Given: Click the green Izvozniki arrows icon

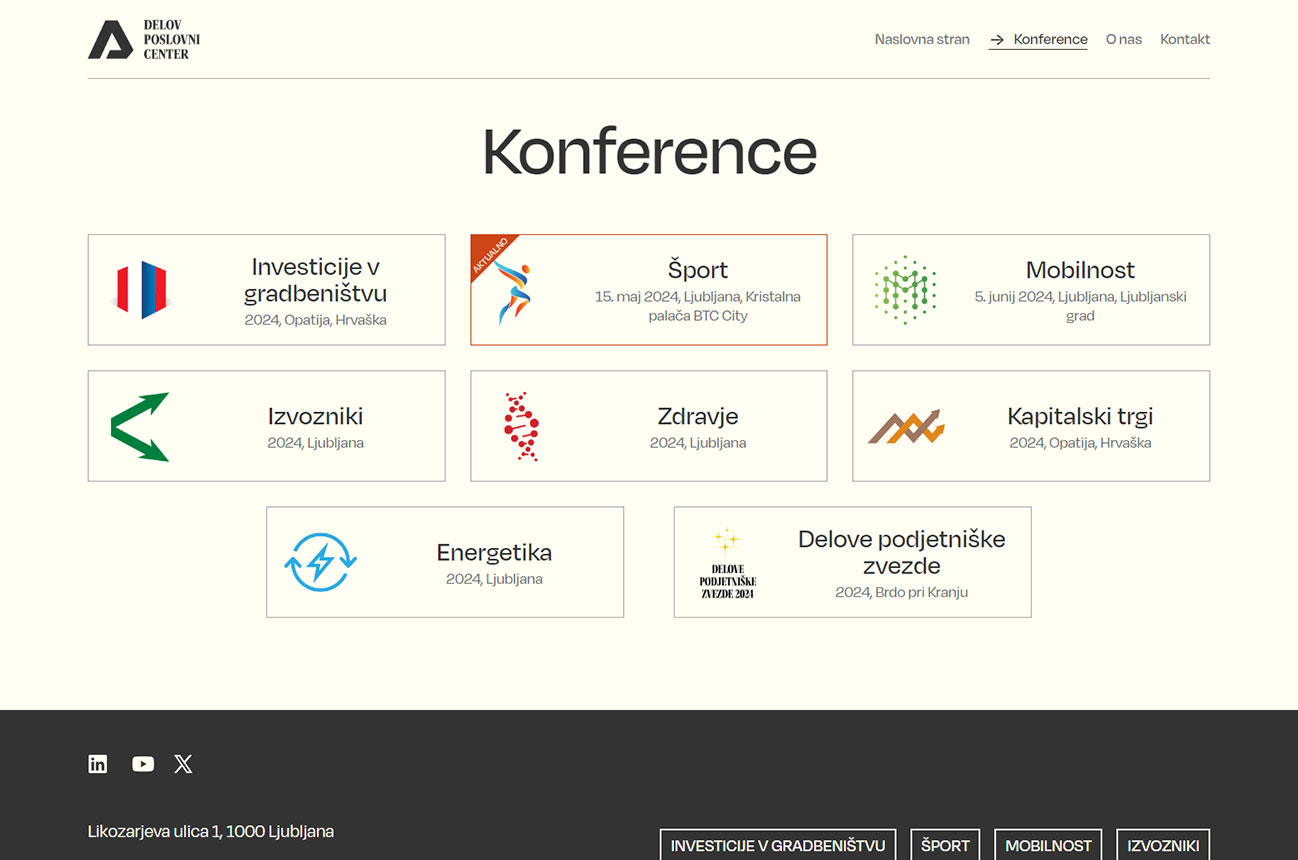Looking at the screenshot, I should tap(140, 427).
